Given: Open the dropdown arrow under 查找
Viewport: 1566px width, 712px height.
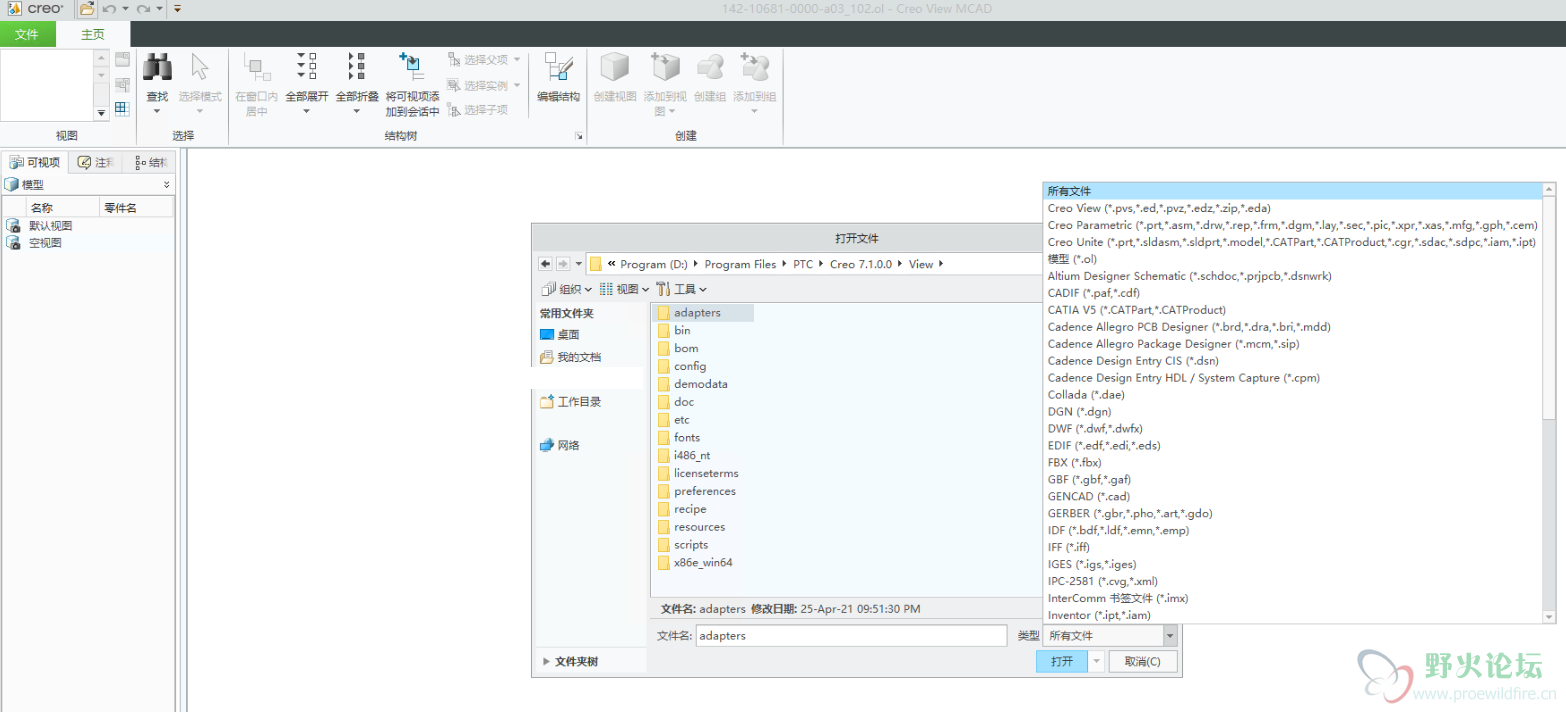Looking at the screenshot, I should (157, 111).
